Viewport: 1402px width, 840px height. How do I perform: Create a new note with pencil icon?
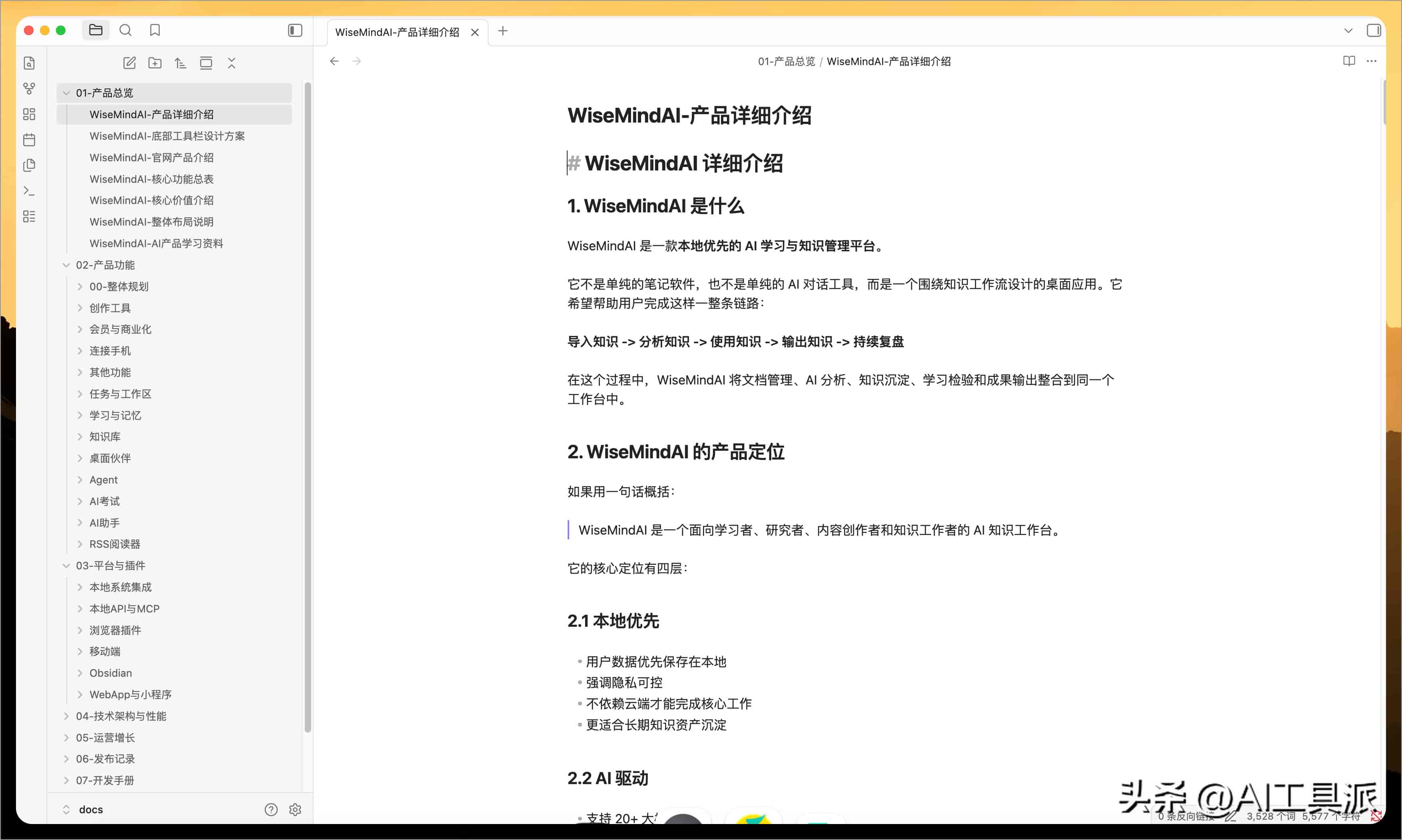pyautogui.click(x=129, y=63)
